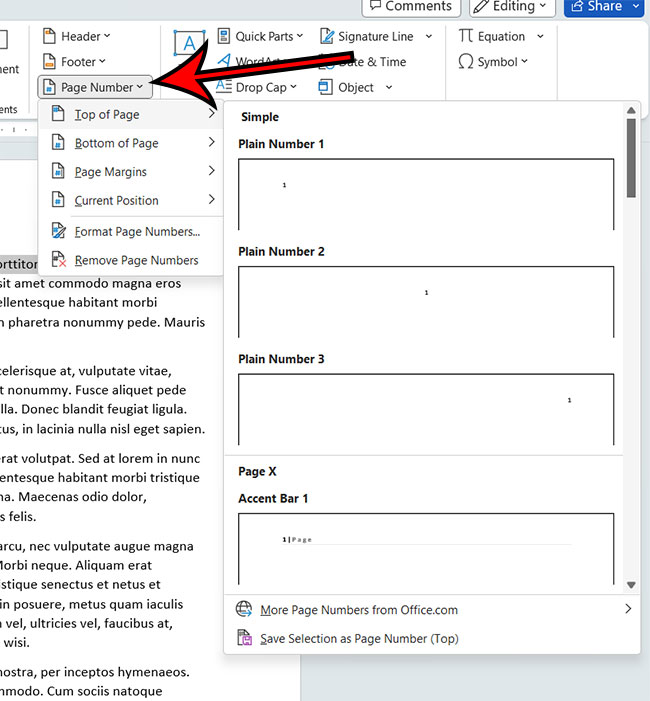Click the Format Page Numbers icon
This screenshot has height=701, width=650.
pos(59,231)
